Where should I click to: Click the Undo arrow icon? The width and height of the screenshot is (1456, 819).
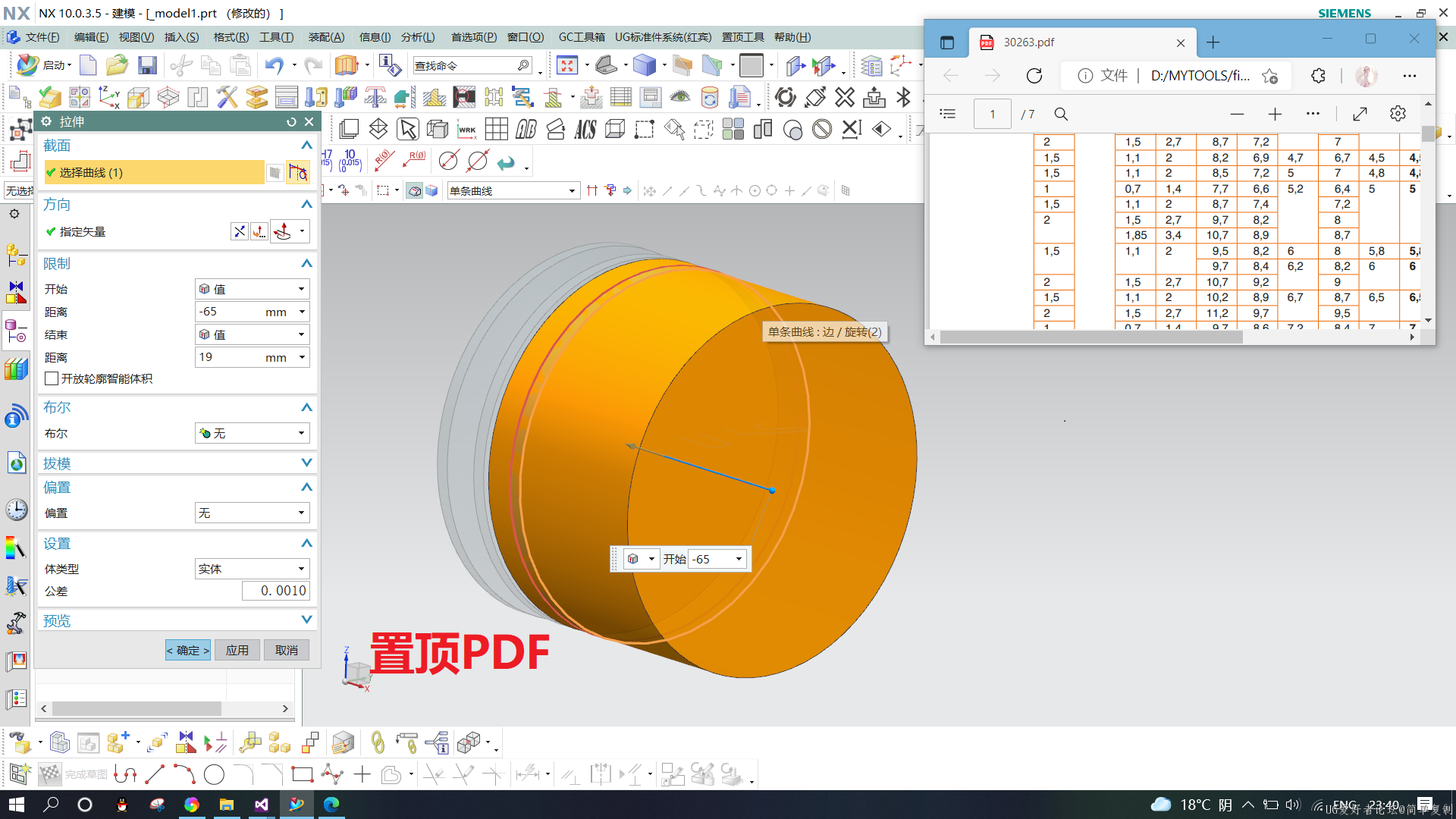(x=274, y=66)
